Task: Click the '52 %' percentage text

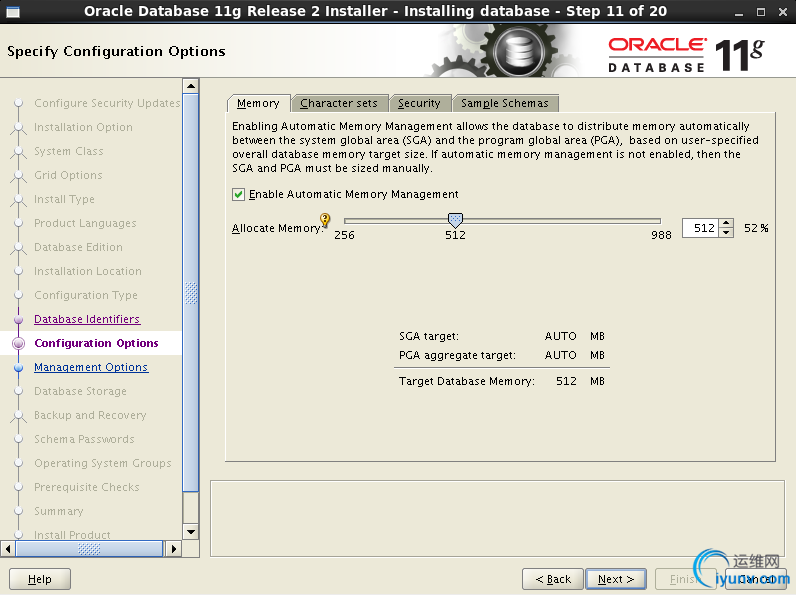Action: [756, 228]
